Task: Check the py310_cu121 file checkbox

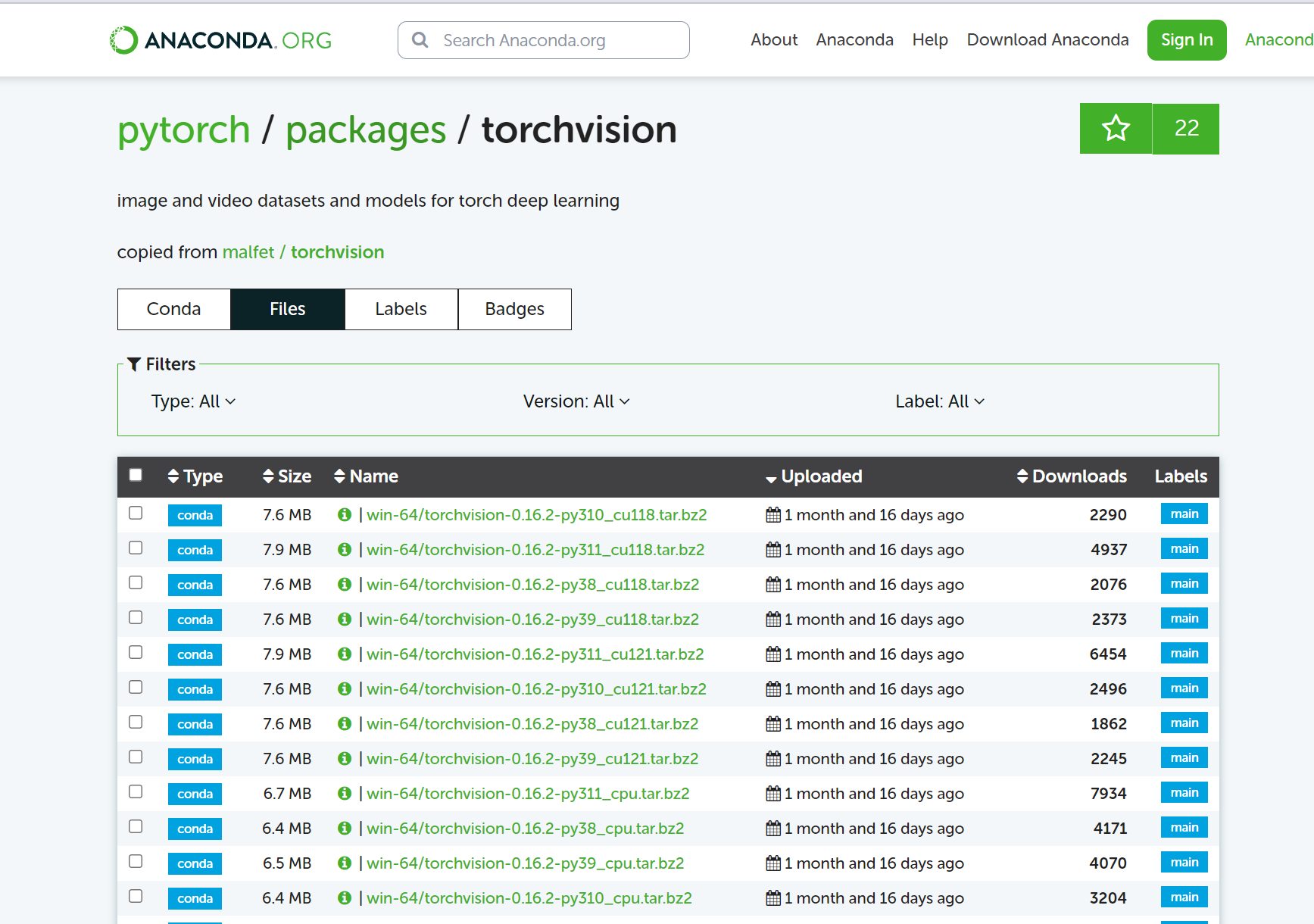Action: [136, 687]
